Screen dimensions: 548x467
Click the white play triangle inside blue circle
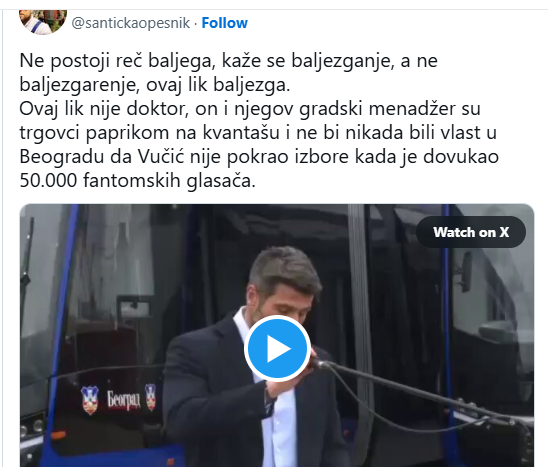[x=279, y=349]
